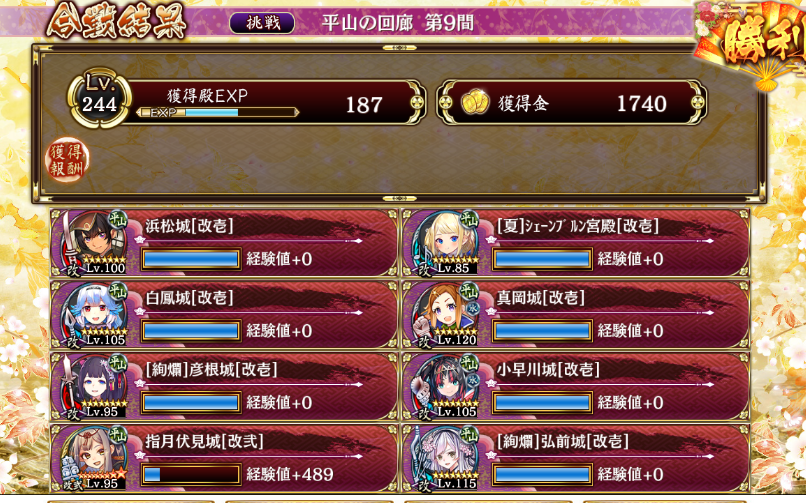The height and width of the screenshot is (503, 807).
Task: Open the 彦根城 character portrait
Action: coord(95,387)
